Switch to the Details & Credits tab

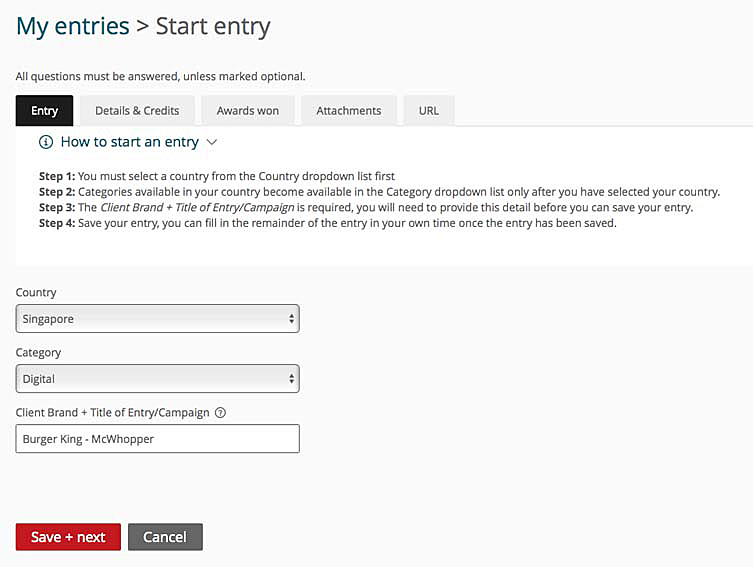tap(137, 111)
